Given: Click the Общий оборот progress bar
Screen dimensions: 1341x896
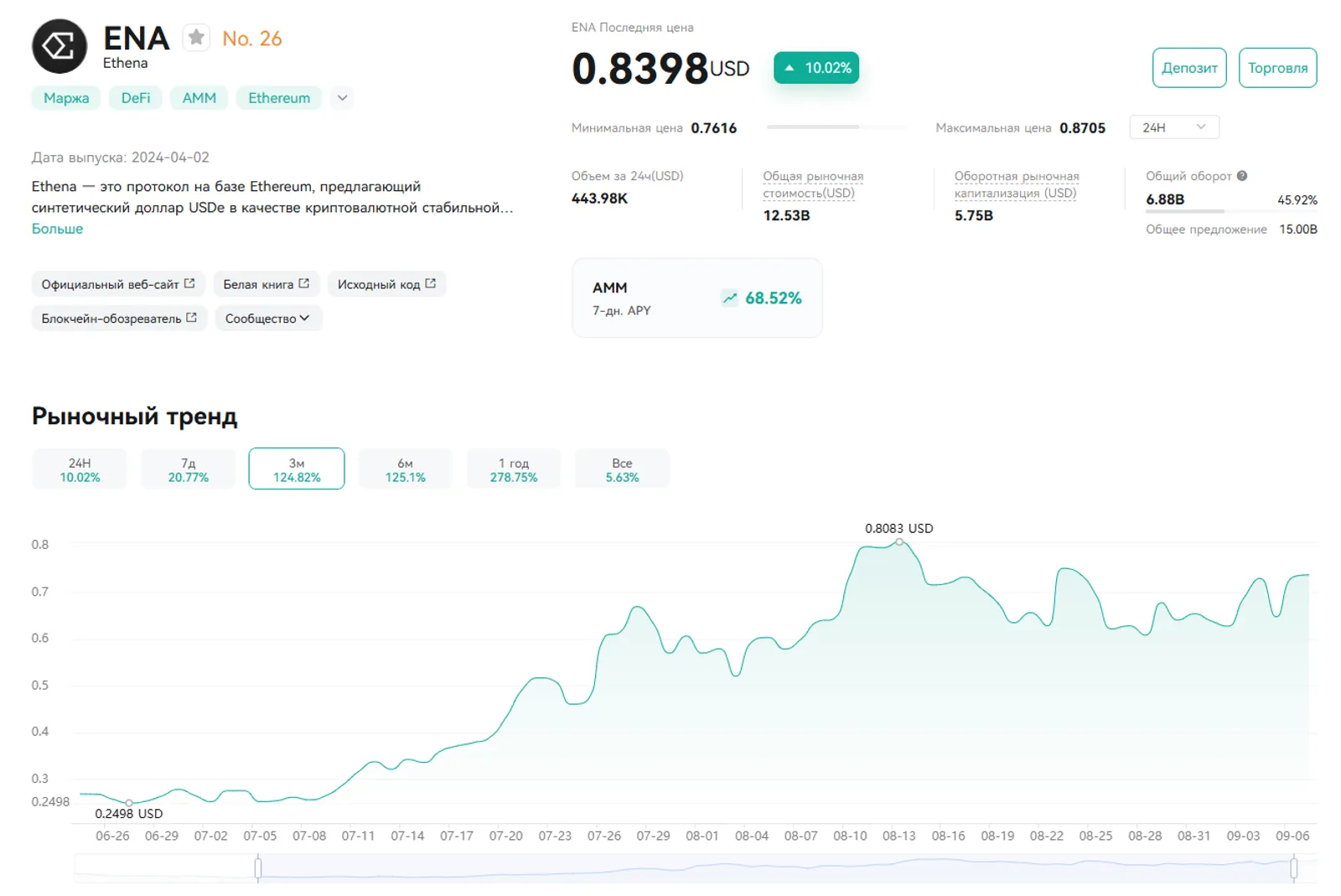Looking at the screenshot, I should point(1231,211).
